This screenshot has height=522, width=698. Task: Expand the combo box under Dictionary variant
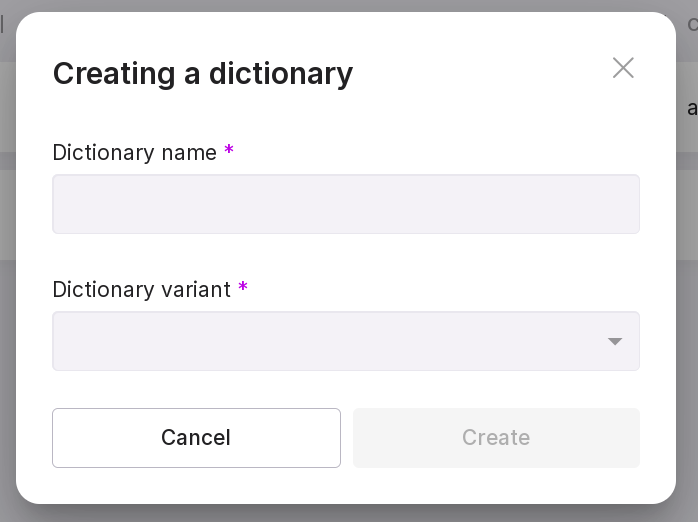point(345,341)
